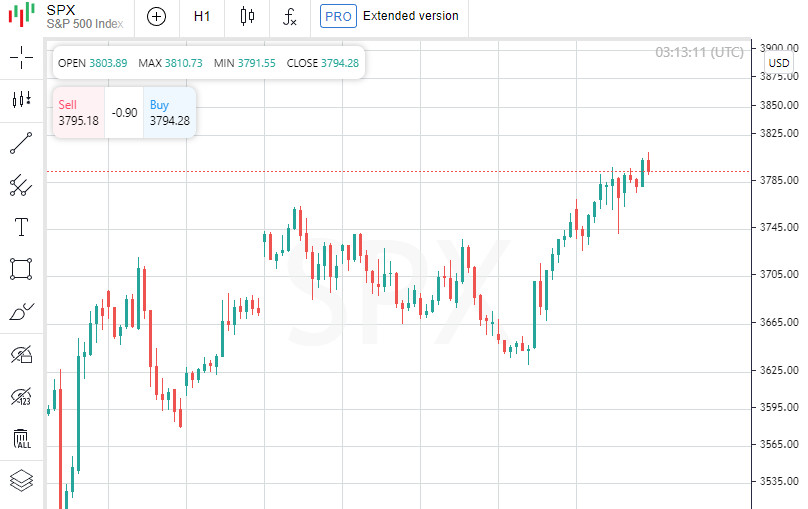
Task: Add a symbol with the plus icon
Action: (156, 16)
